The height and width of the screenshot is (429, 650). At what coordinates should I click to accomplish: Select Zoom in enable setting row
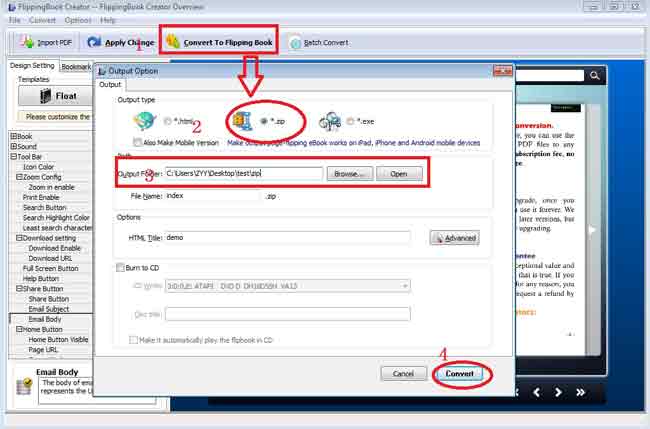click(x=51, y=187)
